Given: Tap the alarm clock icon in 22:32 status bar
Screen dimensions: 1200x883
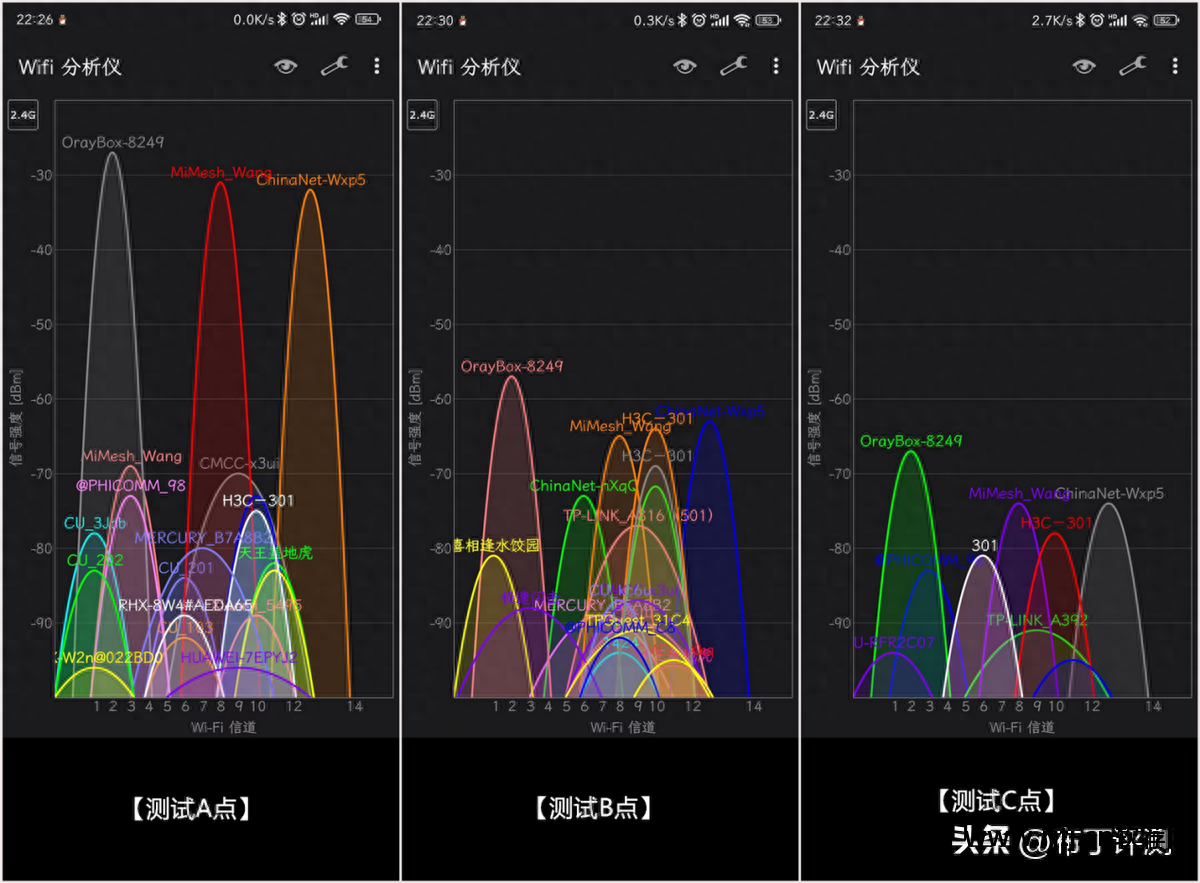Looking at the screenshot, I should click(1096, 20).
